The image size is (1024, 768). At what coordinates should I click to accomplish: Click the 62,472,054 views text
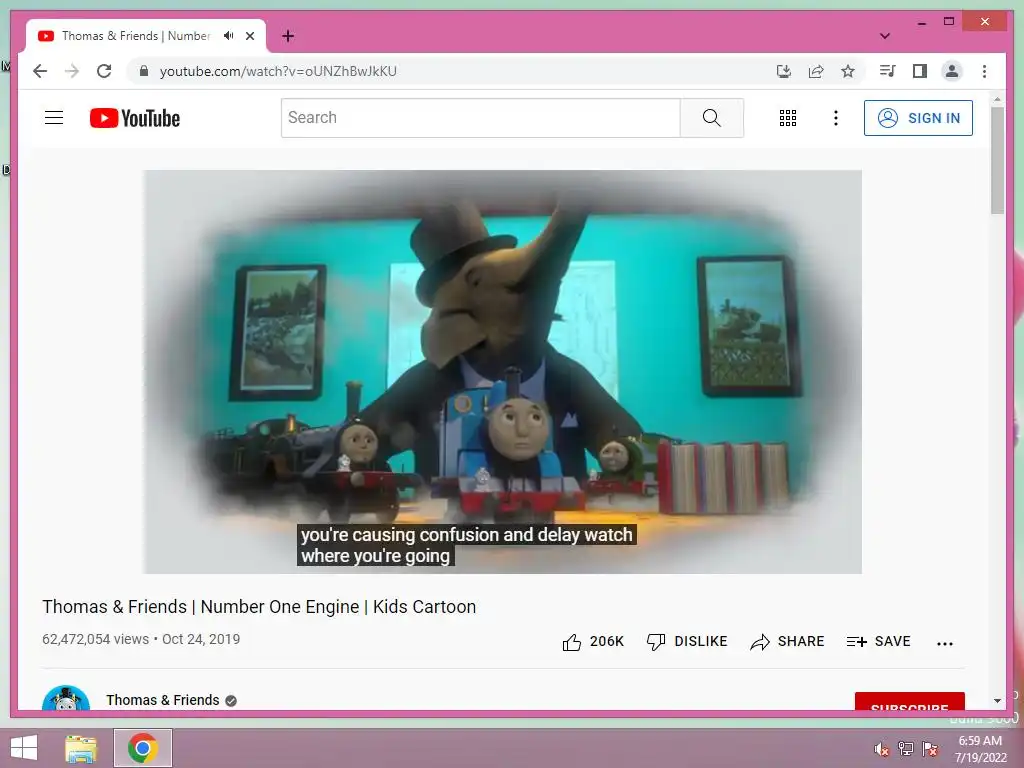point(95,639)
